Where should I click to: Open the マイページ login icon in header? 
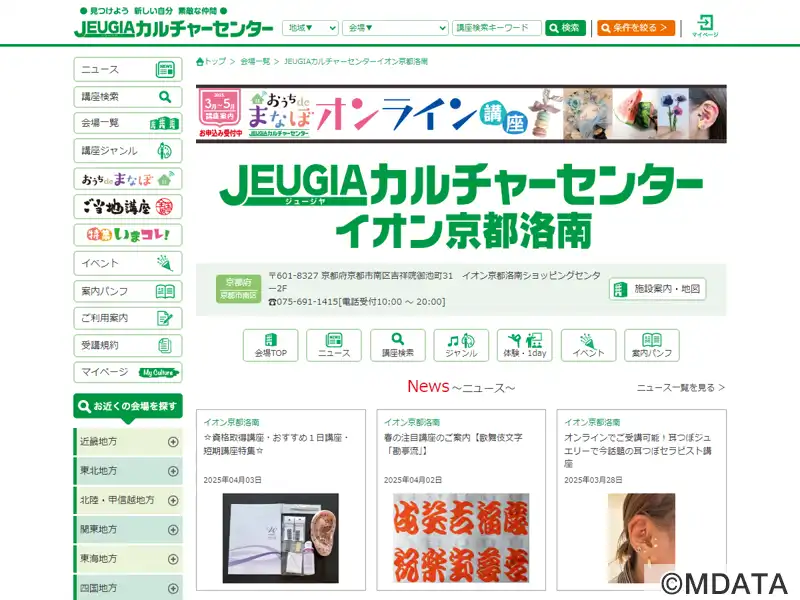[x=705, y=26]
